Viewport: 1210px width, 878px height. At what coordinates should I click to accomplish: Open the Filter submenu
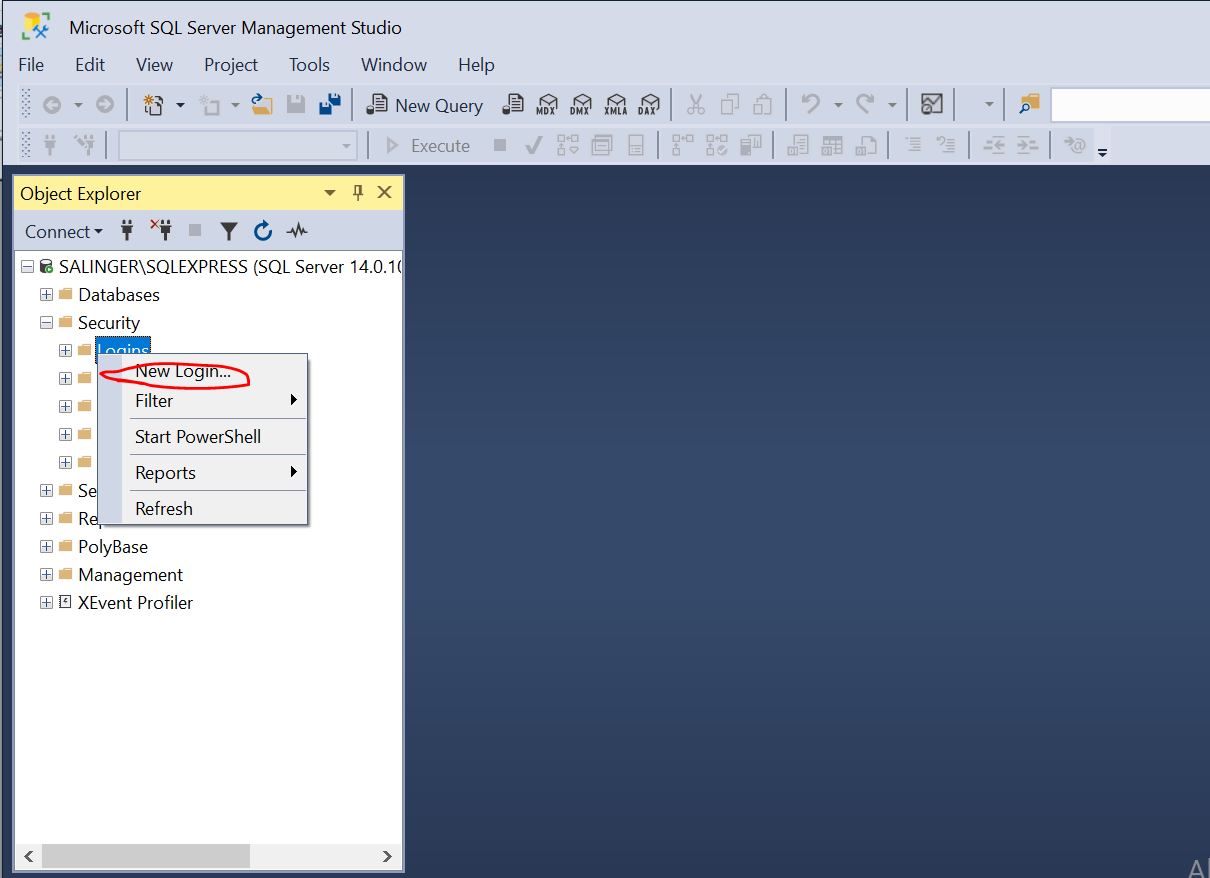(x=202, y=400)
